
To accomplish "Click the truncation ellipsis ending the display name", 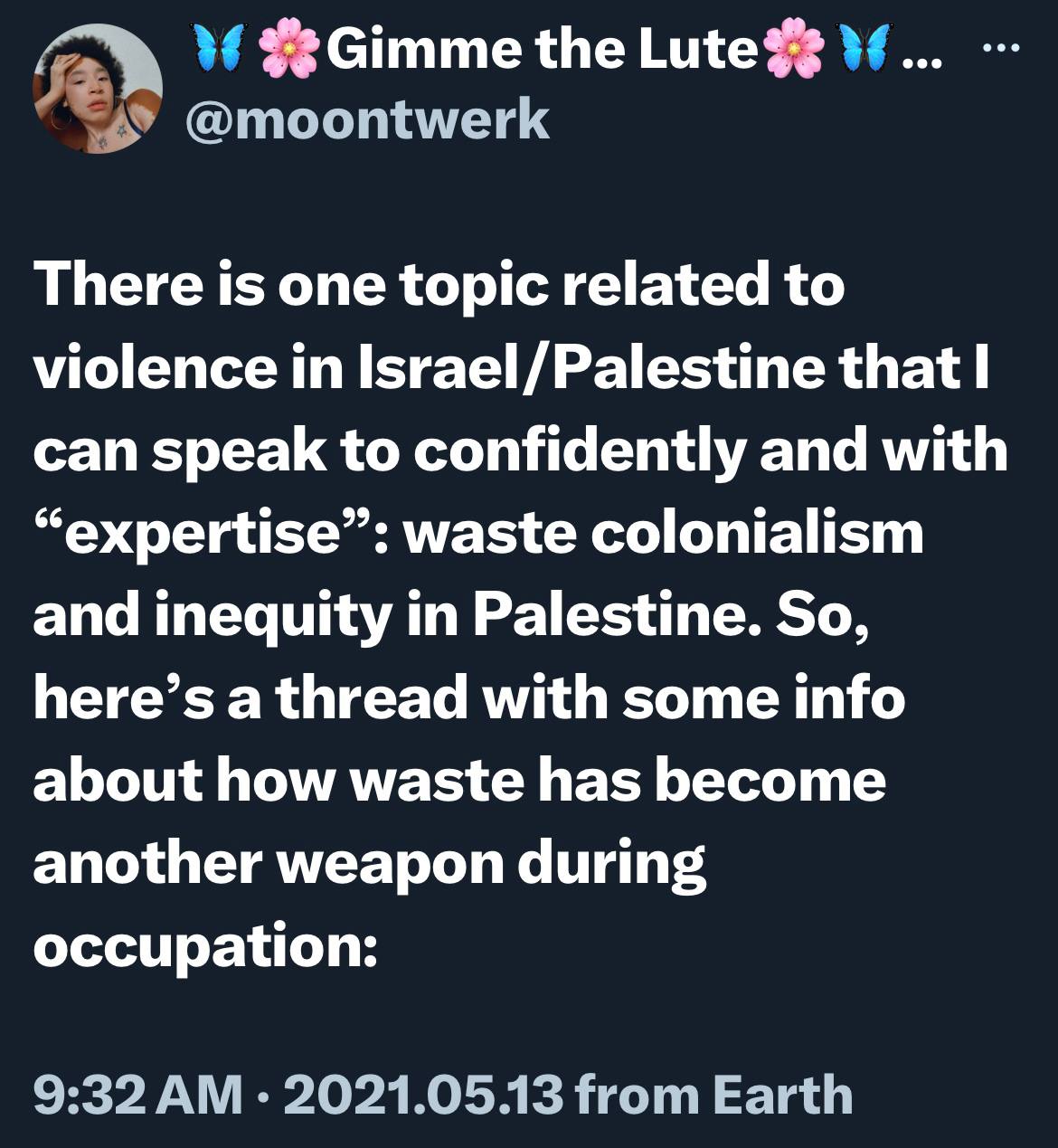I will [921, 56].
